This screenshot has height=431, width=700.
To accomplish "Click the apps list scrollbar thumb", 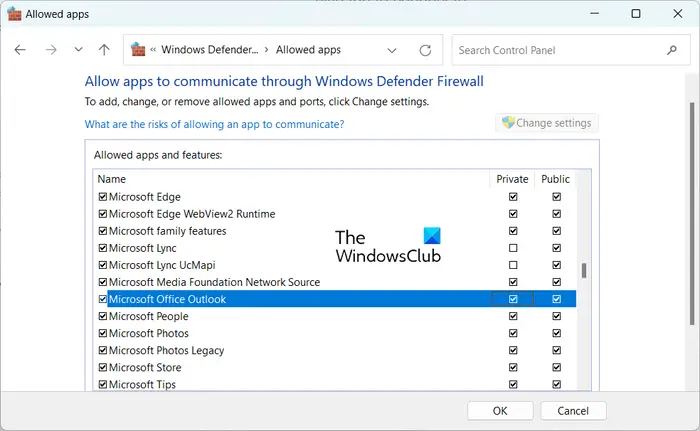I will [583, 270].
